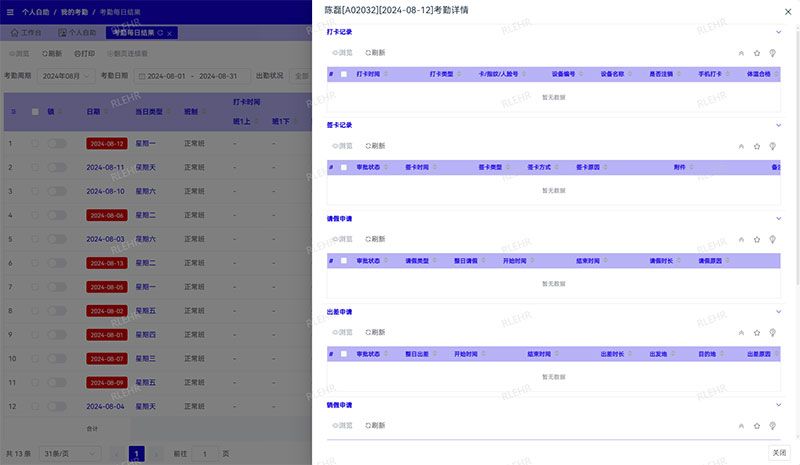Click the star icon in 签卡记录 toolbar

click(757, 146)
